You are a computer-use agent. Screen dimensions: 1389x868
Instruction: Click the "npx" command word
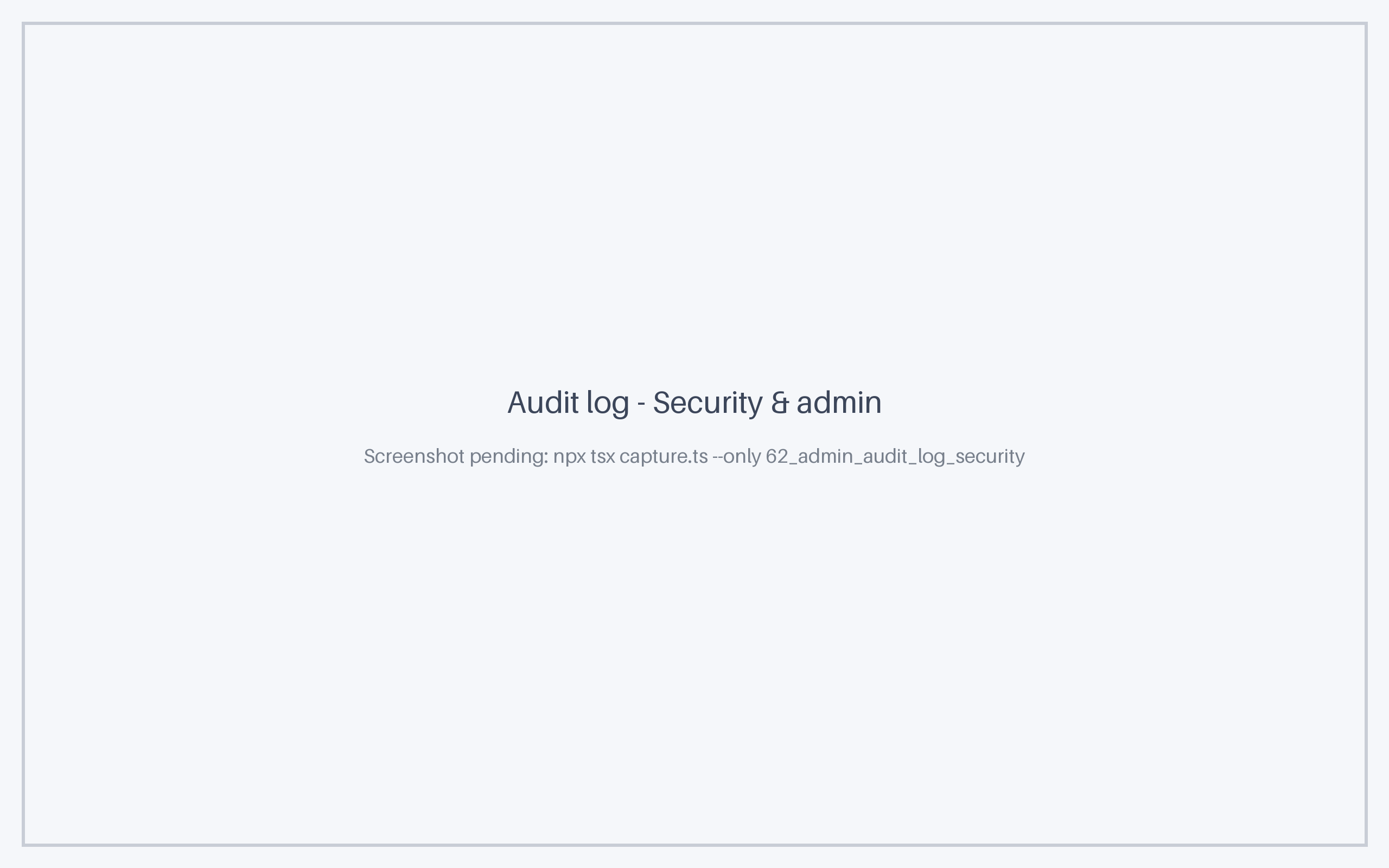(x=569, y=457)
